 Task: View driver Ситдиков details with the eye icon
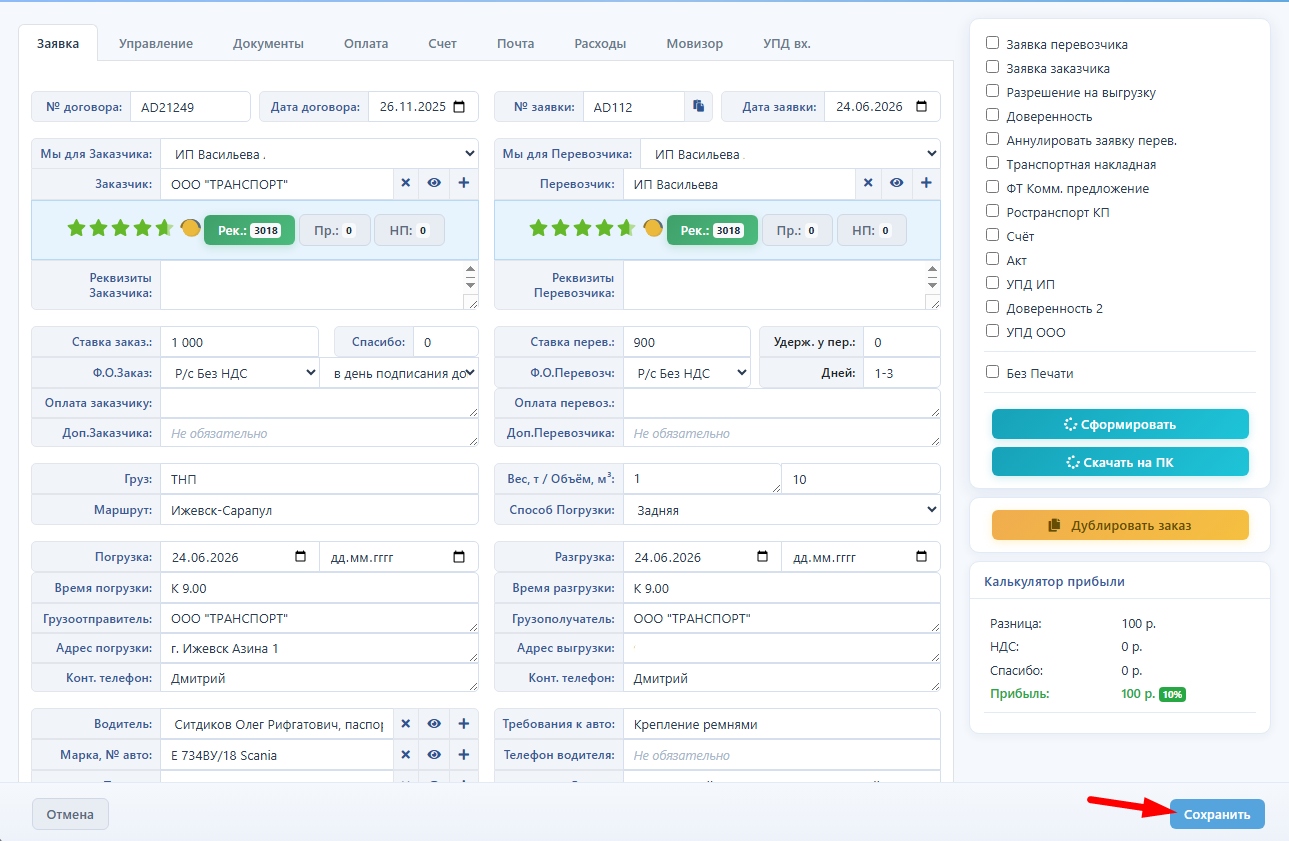435,724
